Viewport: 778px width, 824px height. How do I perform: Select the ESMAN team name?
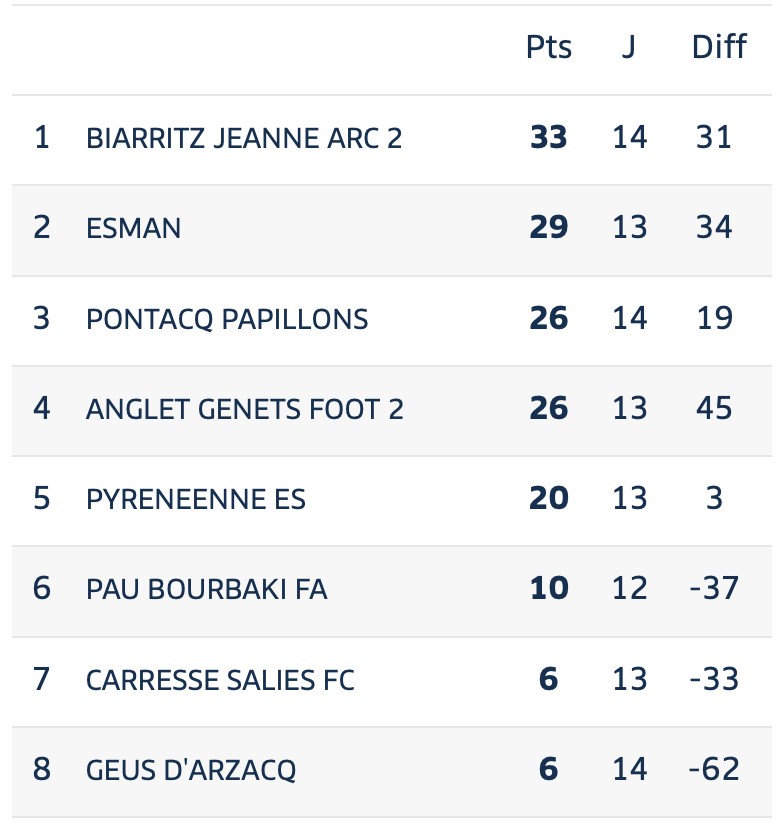tap(134, 229)
